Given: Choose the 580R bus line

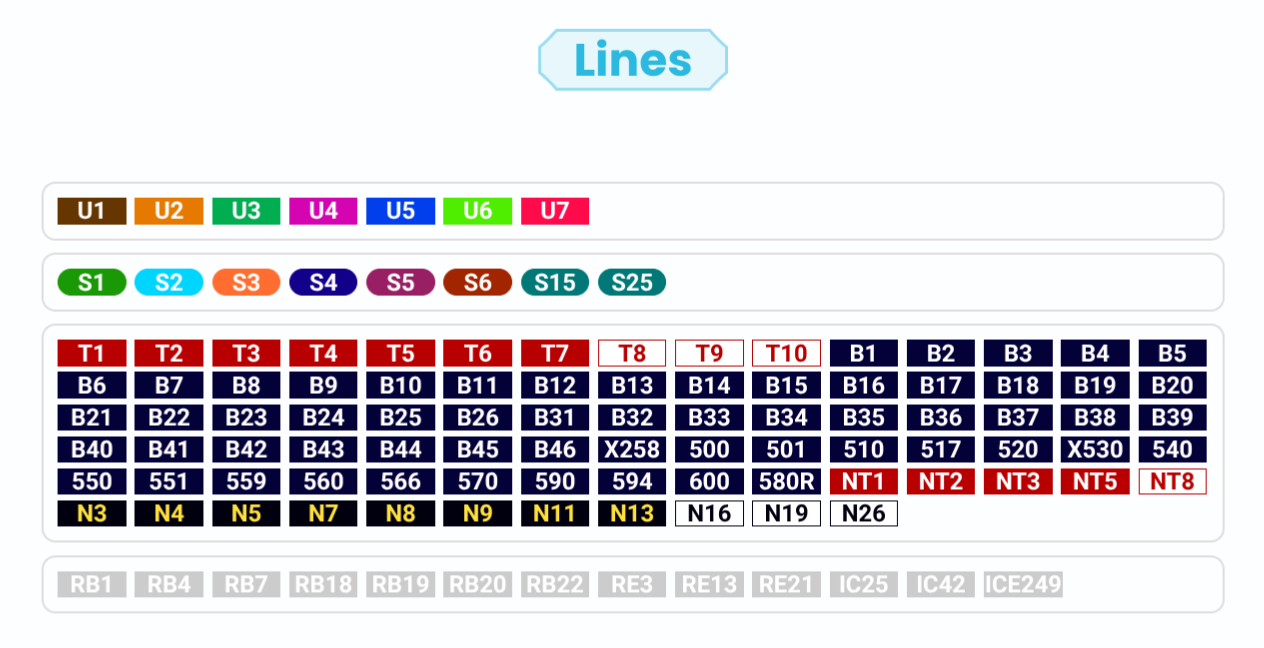Looking at the screenshot, I should click(x=786, y=482).
